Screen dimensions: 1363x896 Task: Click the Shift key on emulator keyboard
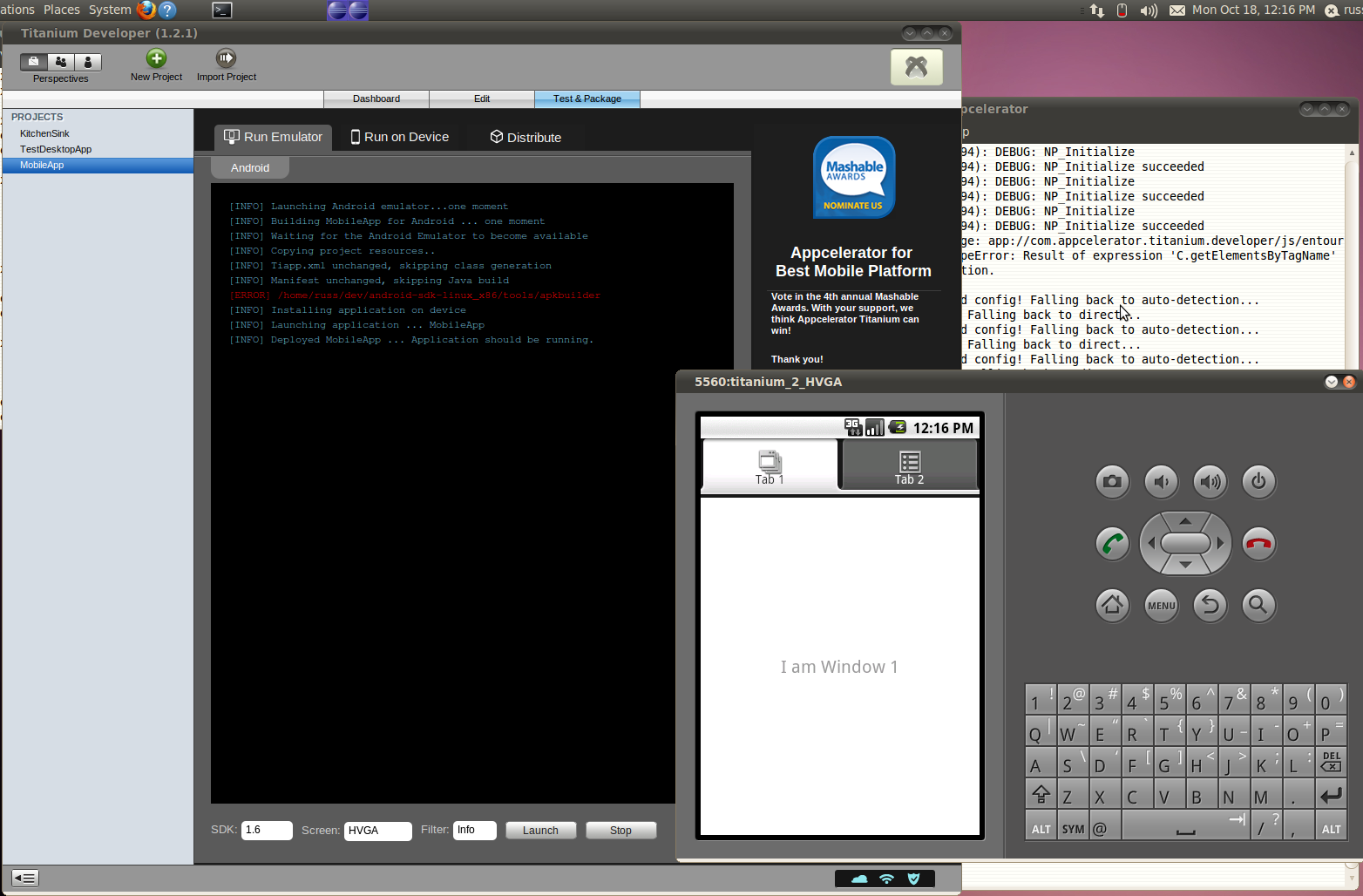[1041, 794]
